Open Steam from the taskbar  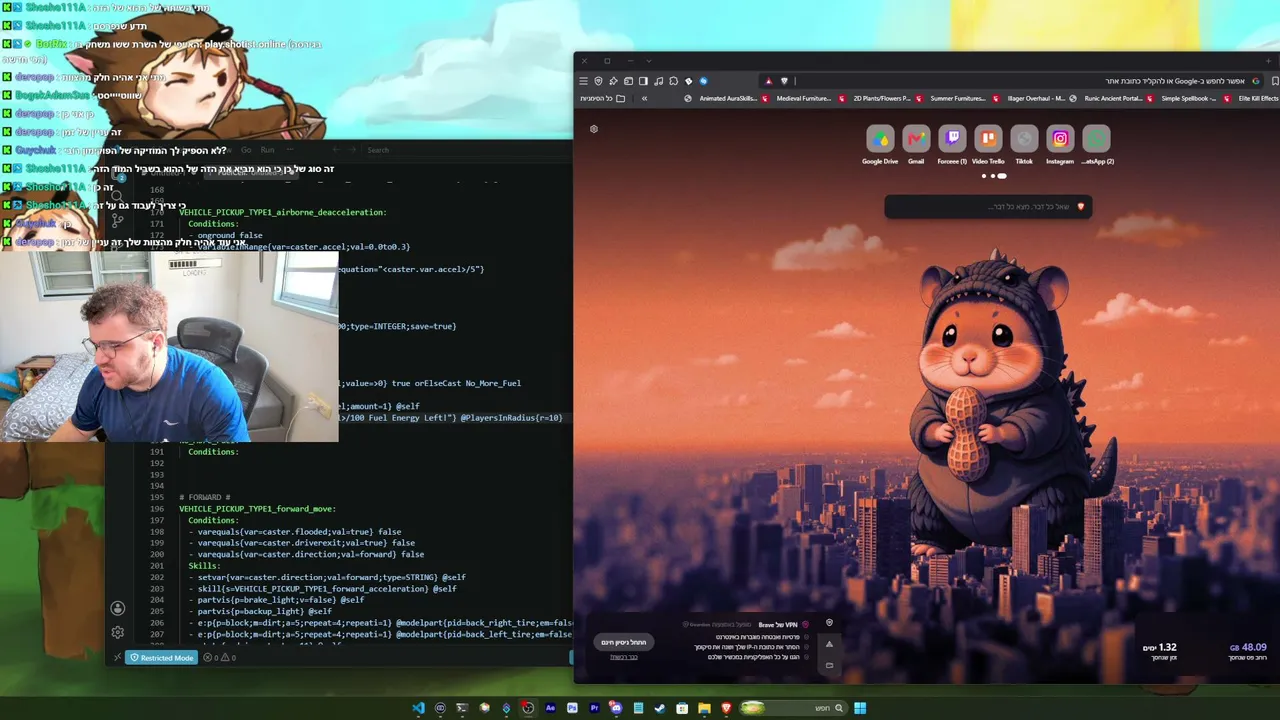coord(660,708)
